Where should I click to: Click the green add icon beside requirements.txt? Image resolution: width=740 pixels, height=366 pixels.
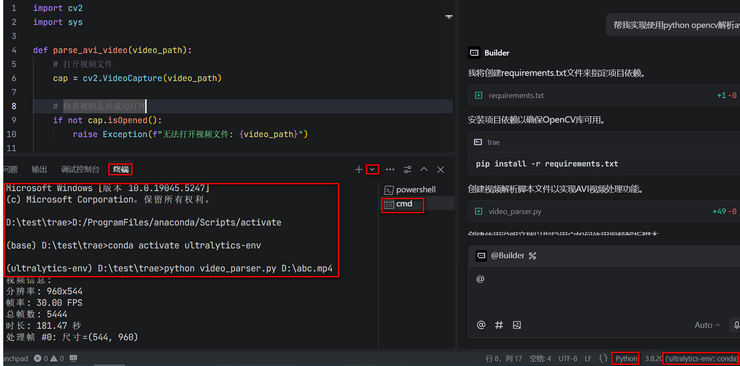(x=479, y=95)
